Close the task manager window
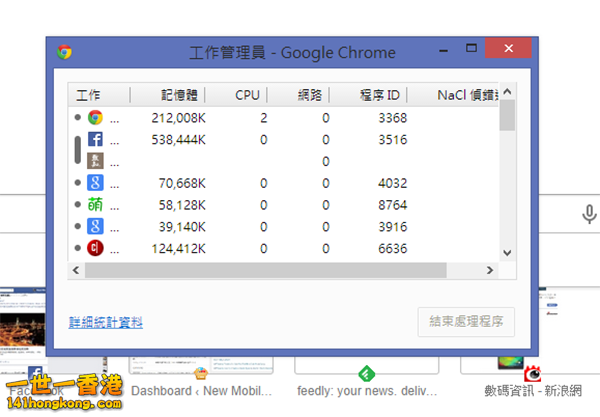This screenshot has width=600, height=417. (x=508, y=48)
